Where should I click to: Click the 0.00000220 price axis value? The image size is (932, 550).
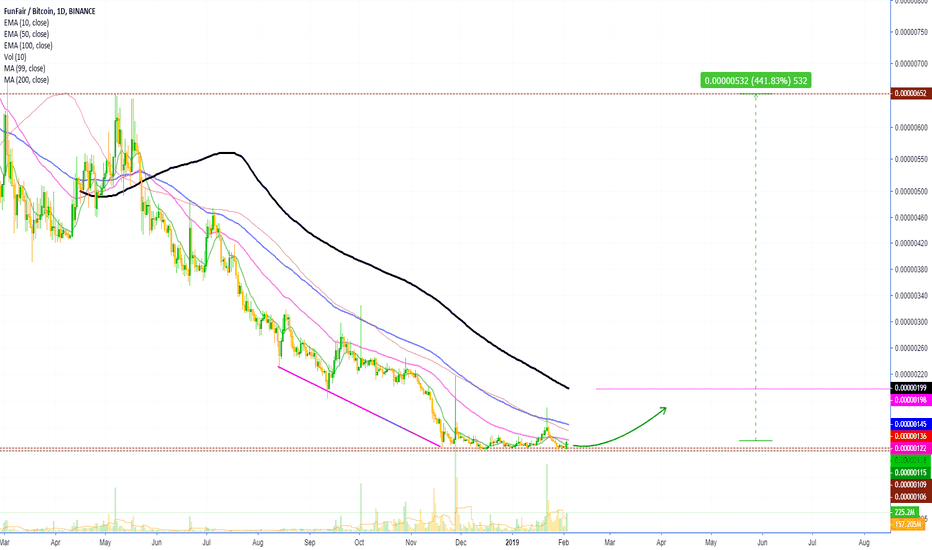pyautogui.click(x=911, y=374)
